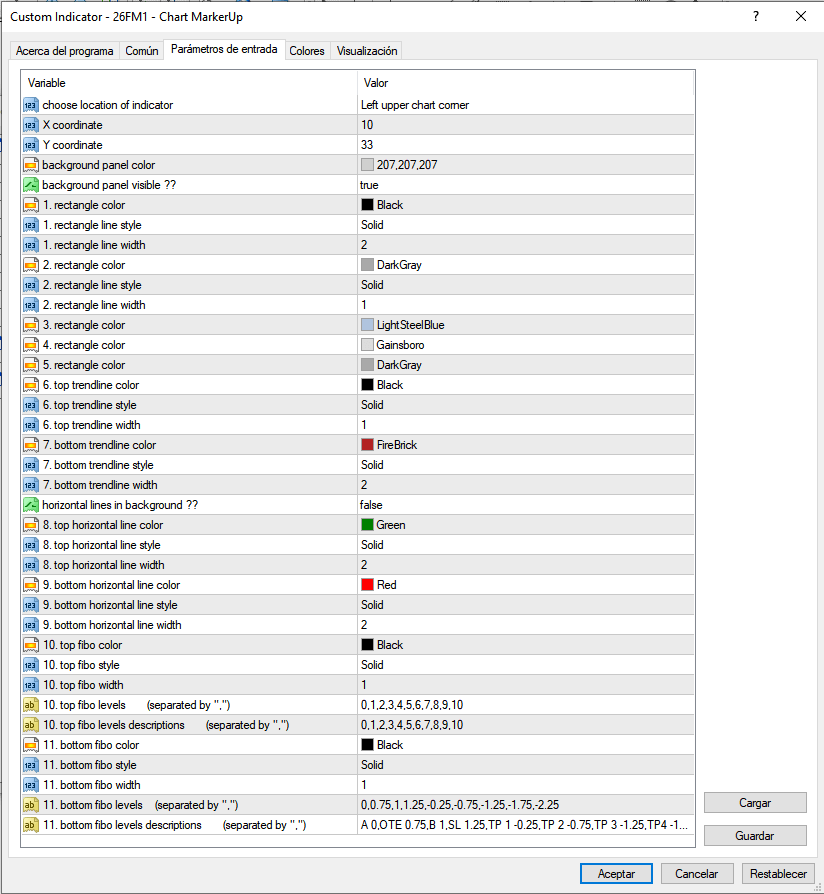The width and height of the screenshot is (824, 894).
Task: Click the integer icon beside 9. bottom horizontal line width
Action: [31, 625]
